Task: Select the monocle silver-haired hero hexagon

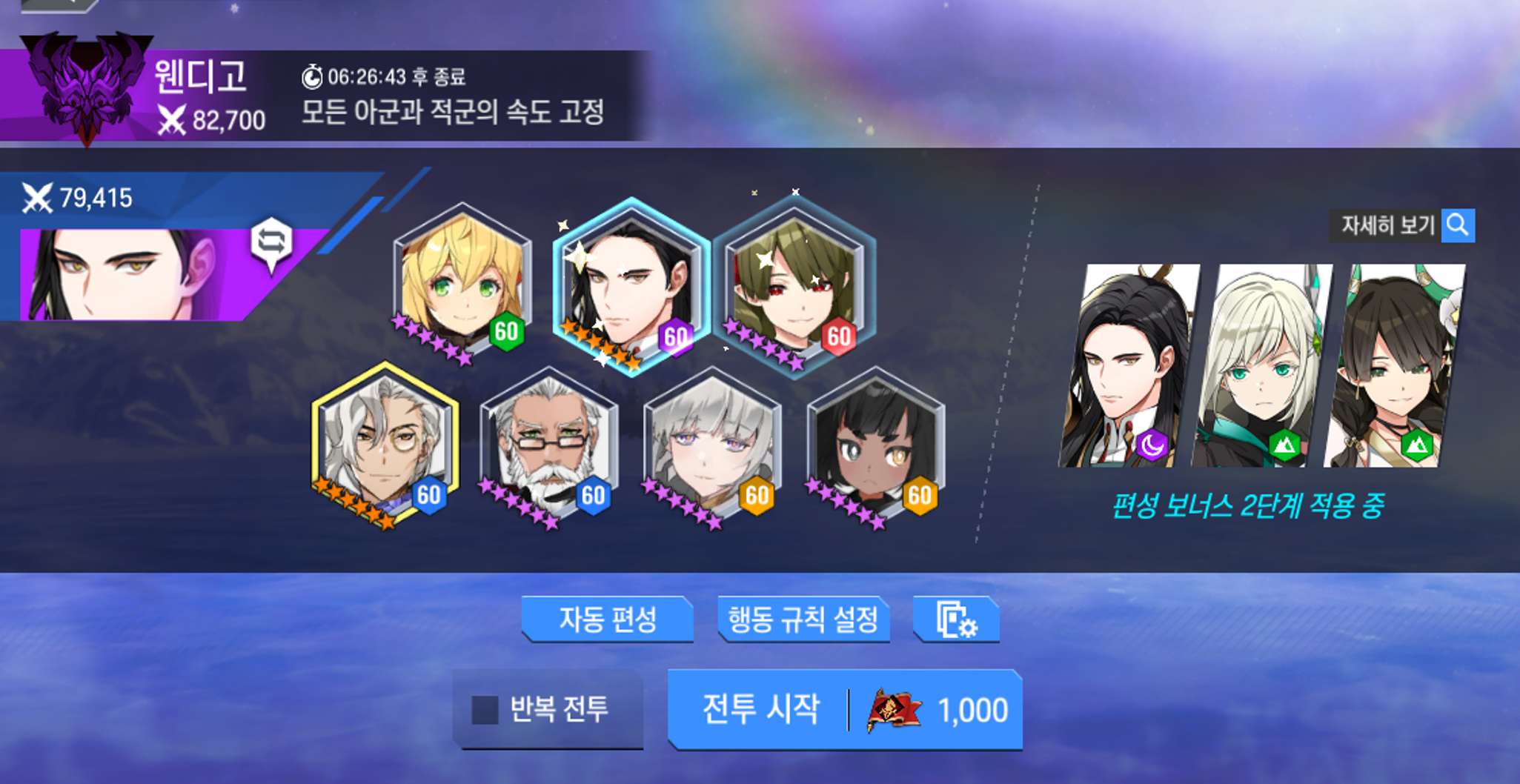Action: coord(385,445)
